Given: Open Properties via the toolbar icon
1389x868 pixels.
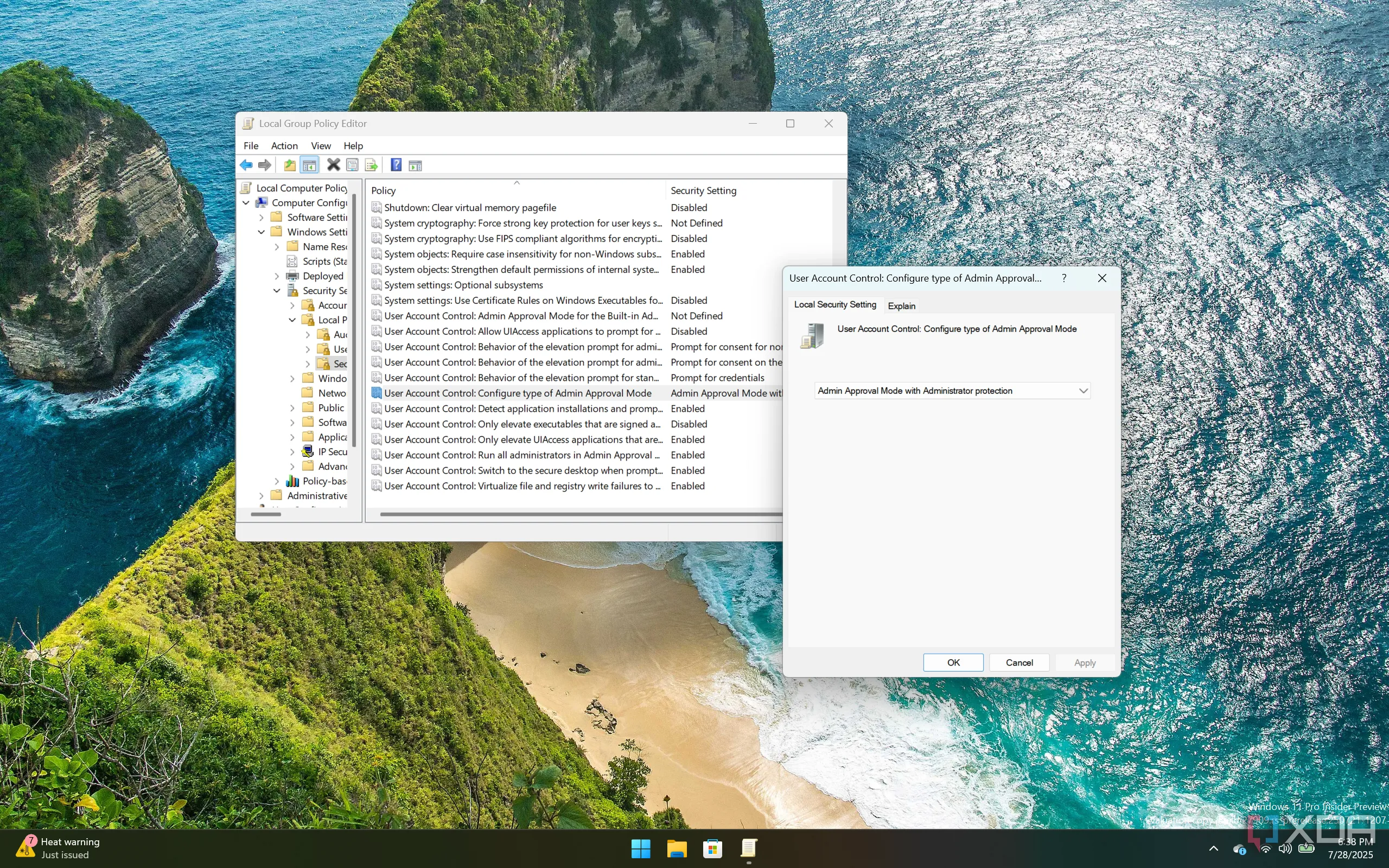Looking at the screenshot, I should pyautogui.click(x=353, y=165).
